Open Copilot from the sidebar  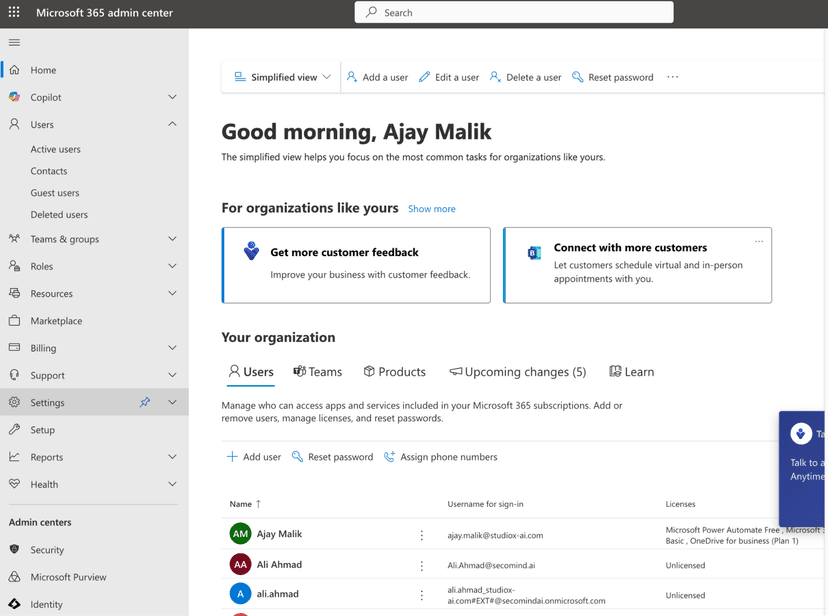click(x=46, y=96)
